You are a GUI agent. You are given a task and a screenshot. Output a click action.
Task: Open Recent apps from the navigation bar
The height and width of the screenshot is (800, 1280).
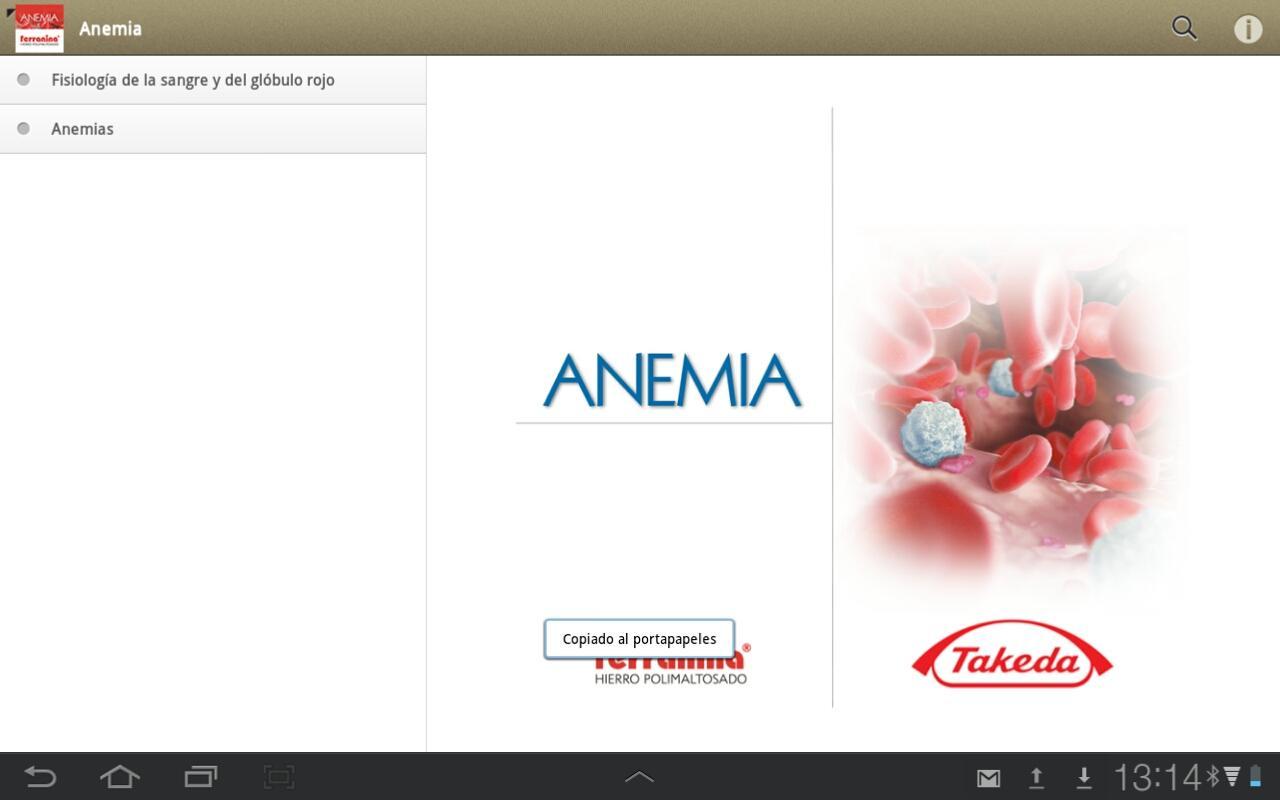[x=199, y=776]
